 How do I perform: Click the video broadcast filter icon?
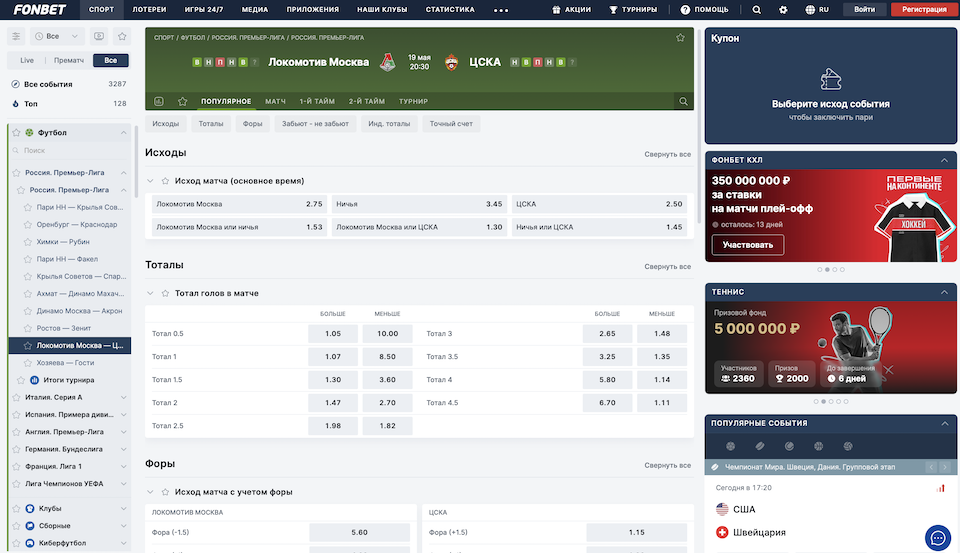point(98,36)
